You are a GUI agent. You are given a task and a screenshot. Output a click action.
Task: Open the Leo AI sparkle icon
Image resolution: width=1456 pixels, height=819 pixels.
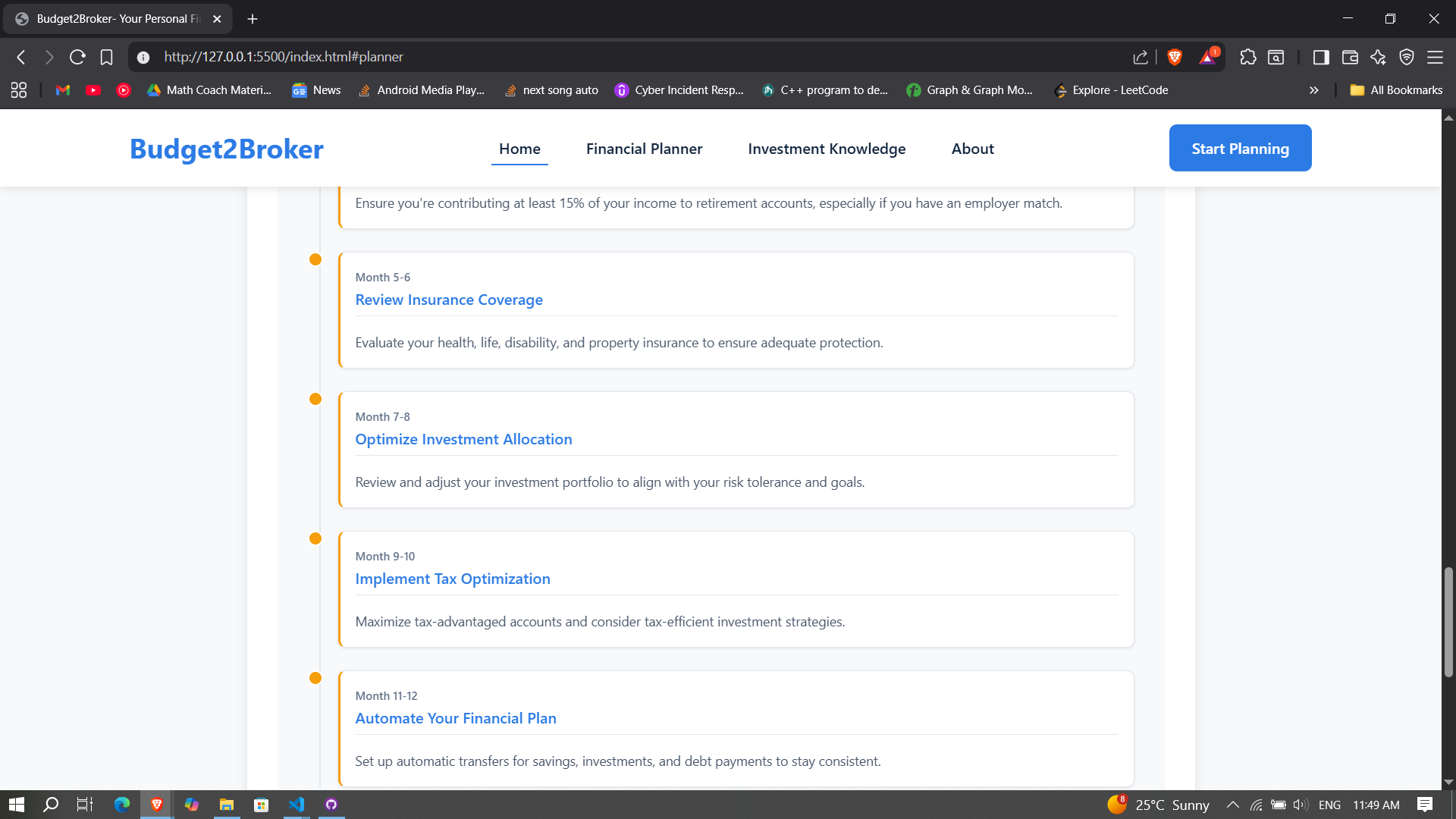click(1378, 57)
